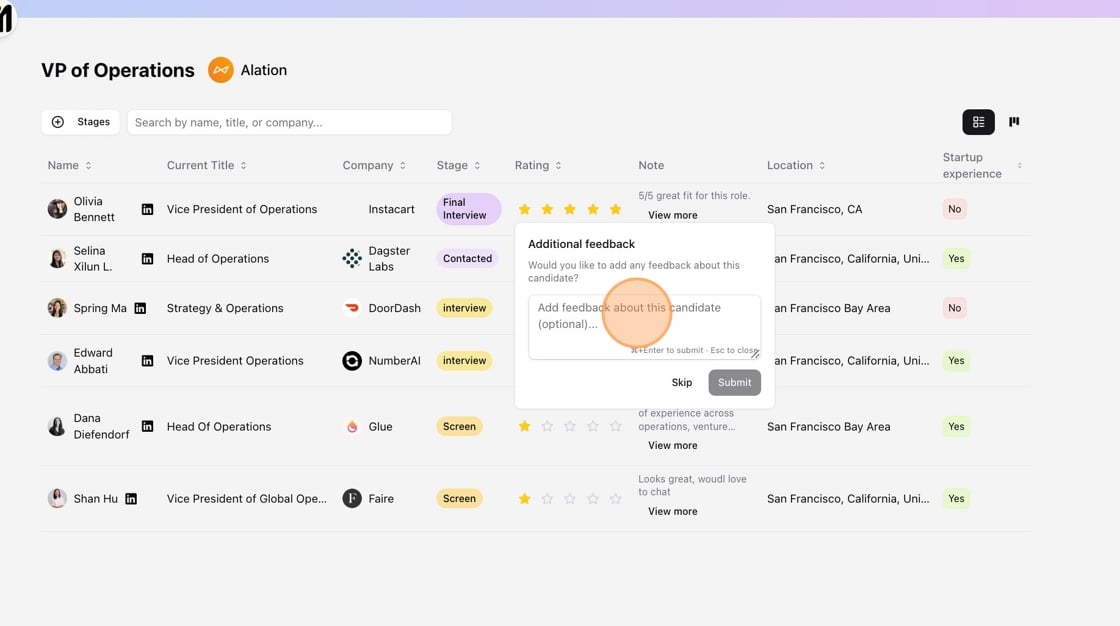The image size is (1120, 626).
Task: Sort by Stage column header
Action: 459,165
